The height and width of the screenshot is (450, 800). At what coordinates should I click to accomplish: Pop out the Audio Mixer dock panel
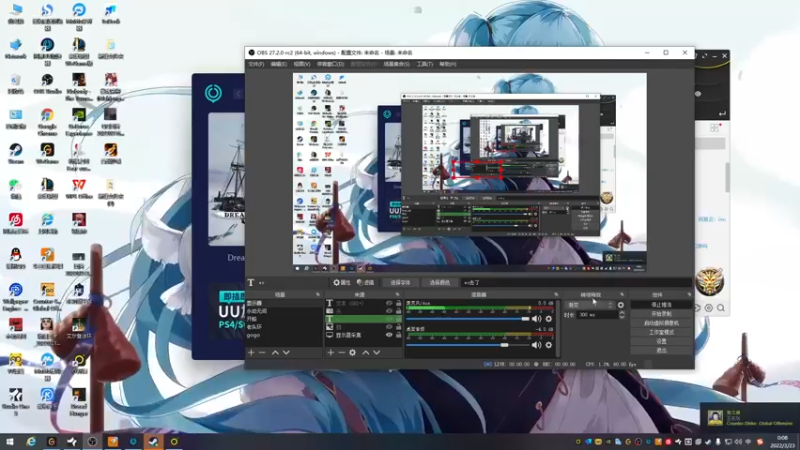click(556, 295)
